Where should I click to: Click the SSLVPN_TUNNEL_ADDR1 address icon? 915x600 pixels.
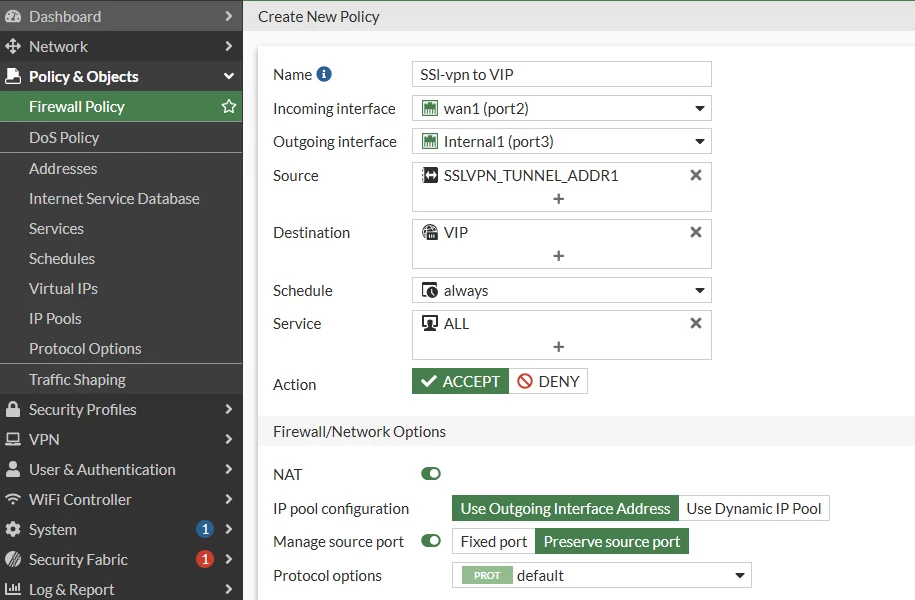(430, 175)
